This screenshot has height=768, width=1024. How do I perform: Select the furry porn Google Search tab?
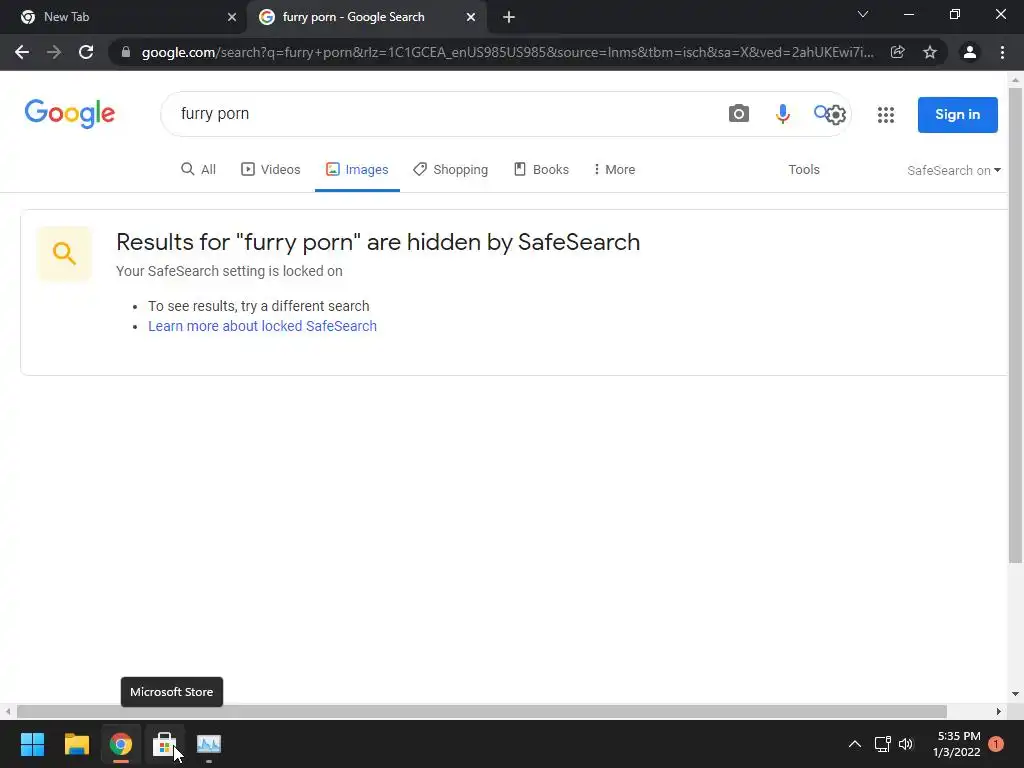point(366,17)
